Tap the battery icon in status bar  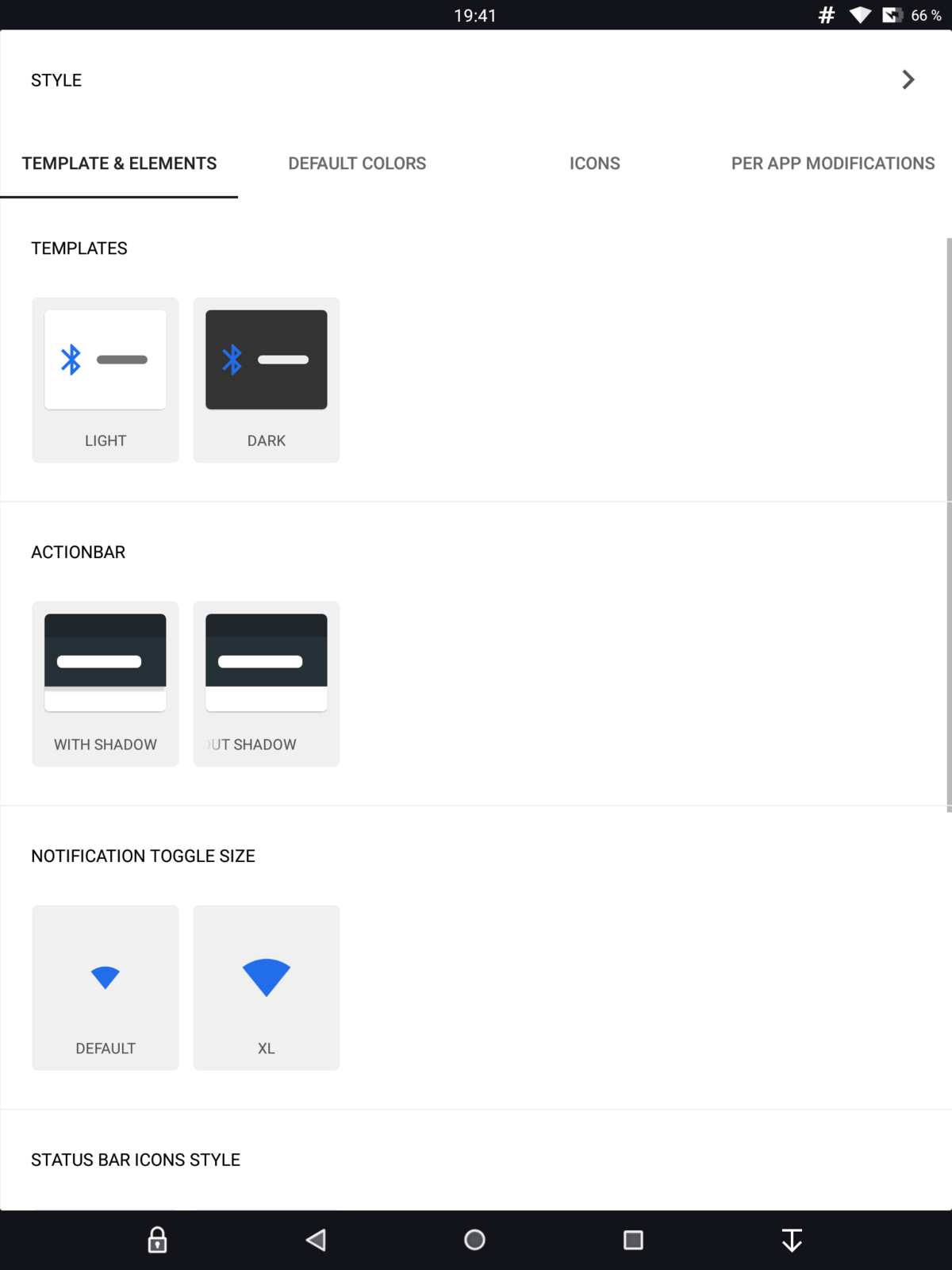point(892,15)
